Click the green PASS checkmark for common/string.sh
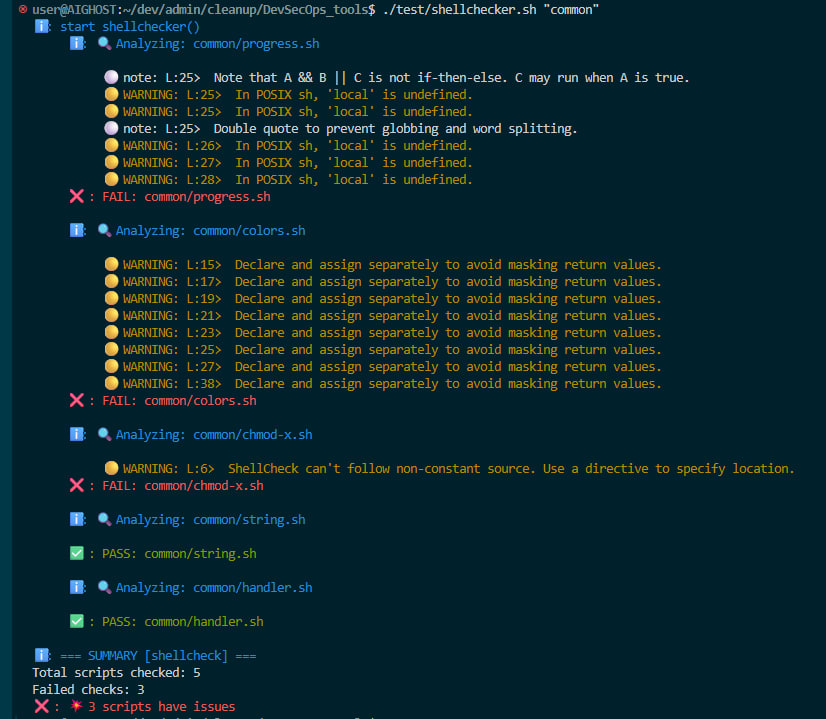The width and height of the screenshot is (826, 719). pos(77,553)
